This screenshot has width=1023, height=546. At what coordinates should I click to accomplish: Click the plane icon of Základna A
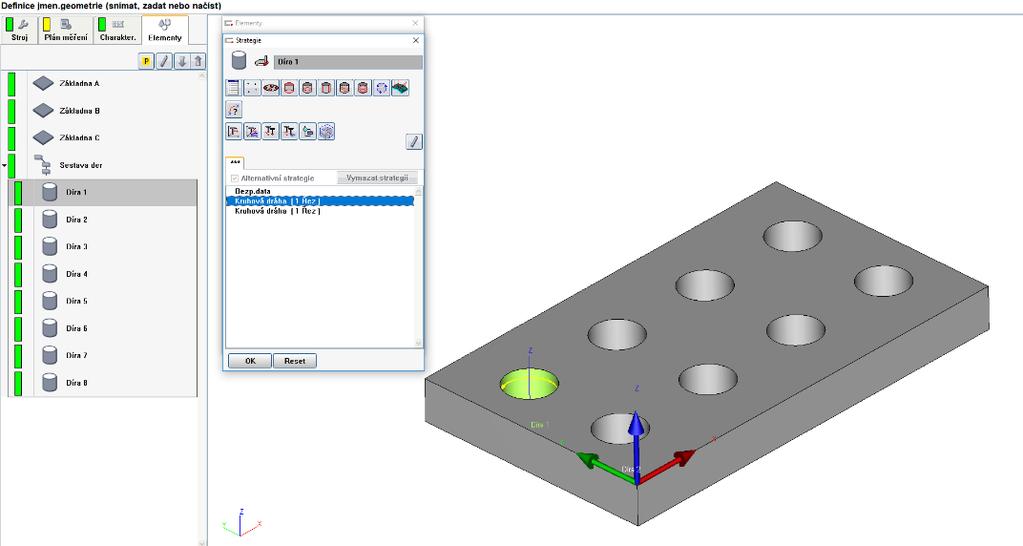[x=43, y=83]
